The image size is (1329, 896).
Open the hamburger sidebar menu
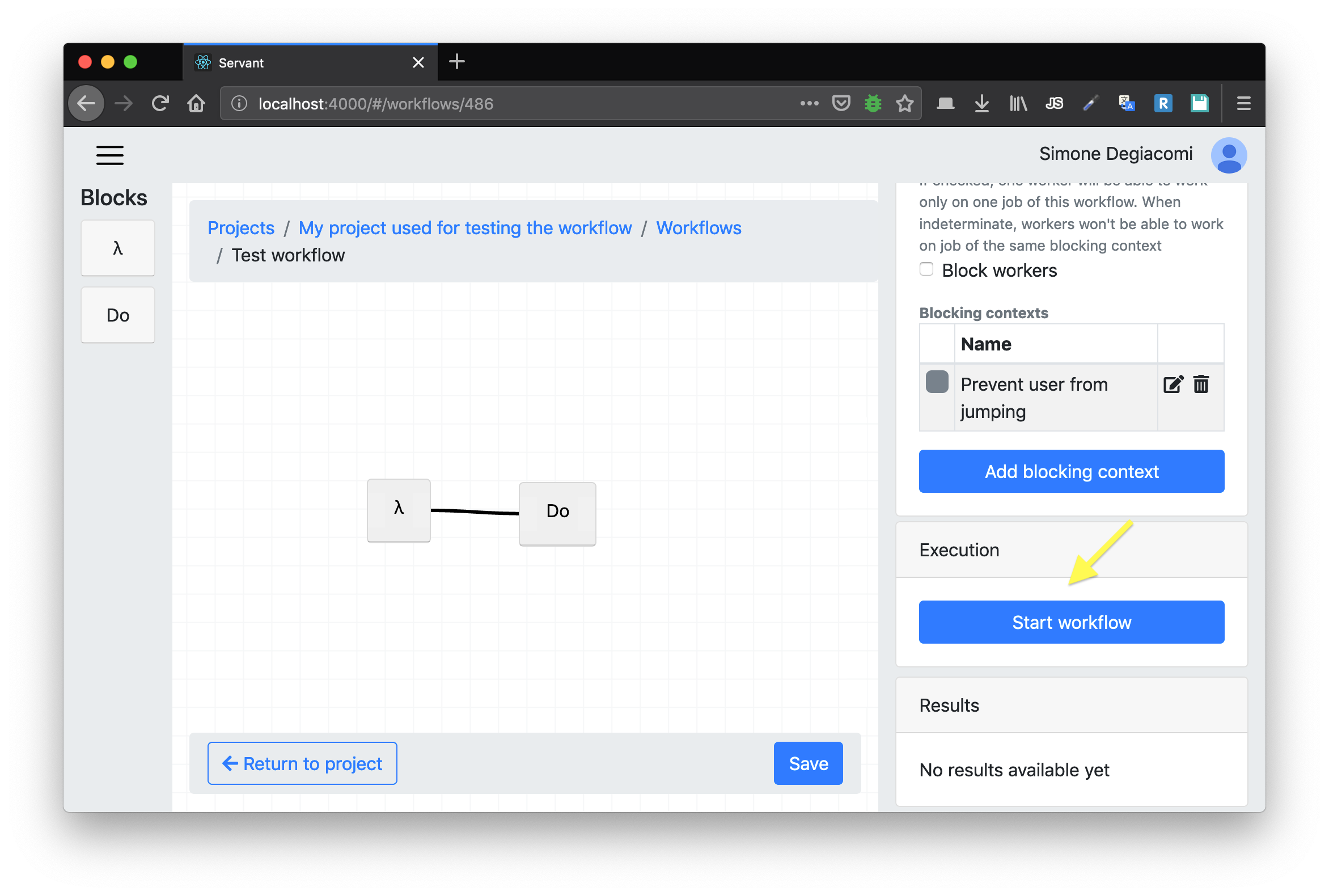coord(109,155)
